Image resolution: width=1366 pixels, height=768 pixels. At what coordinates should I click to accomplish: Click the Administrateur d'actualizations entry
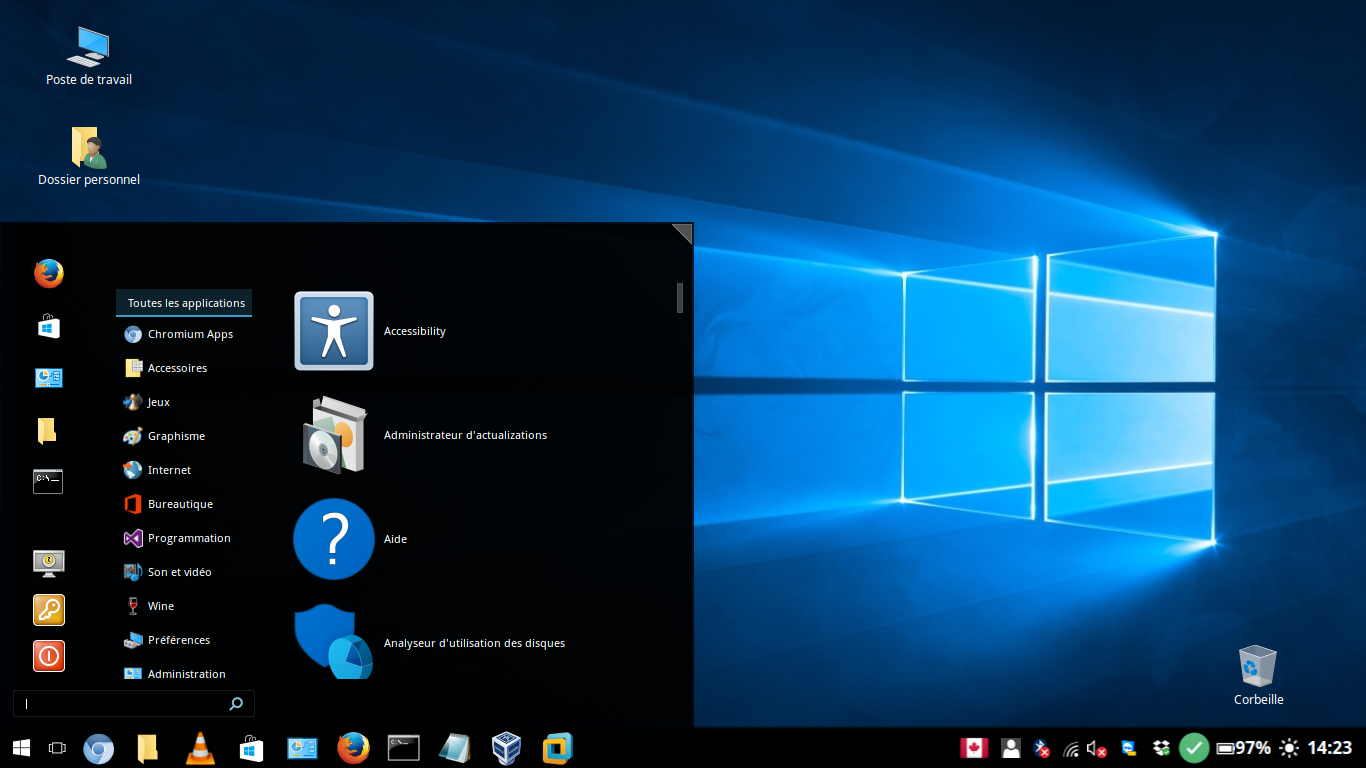pos(465,435)
